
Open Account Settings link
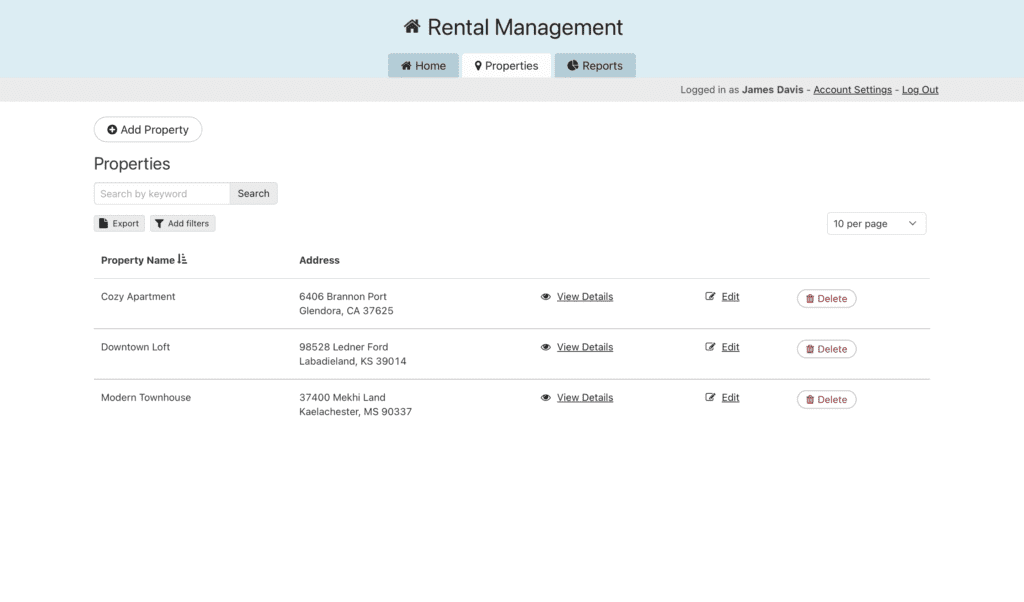[852, 90]
